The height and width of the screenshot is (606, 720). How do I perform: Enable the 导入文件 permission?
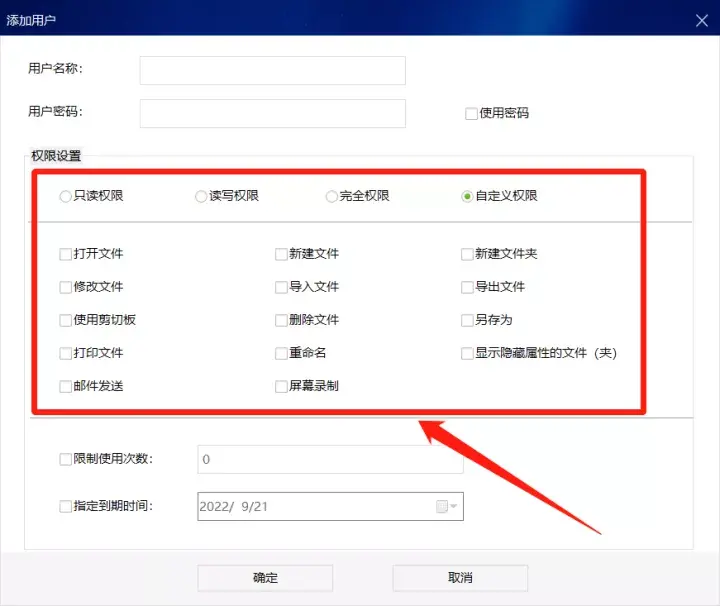[x=281, y=287]
